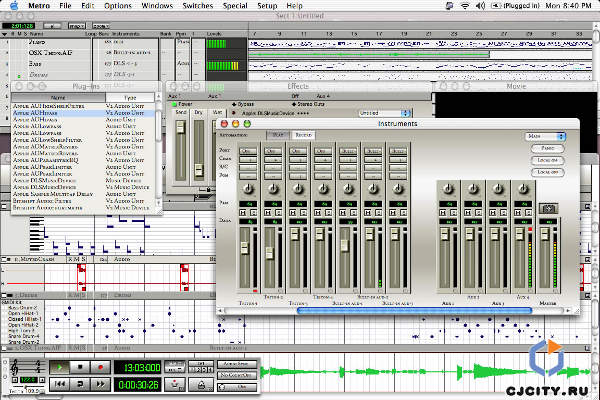Viewport: 600px width, 400px height.
Task: Open the File menu
Action: coord(65,5)
